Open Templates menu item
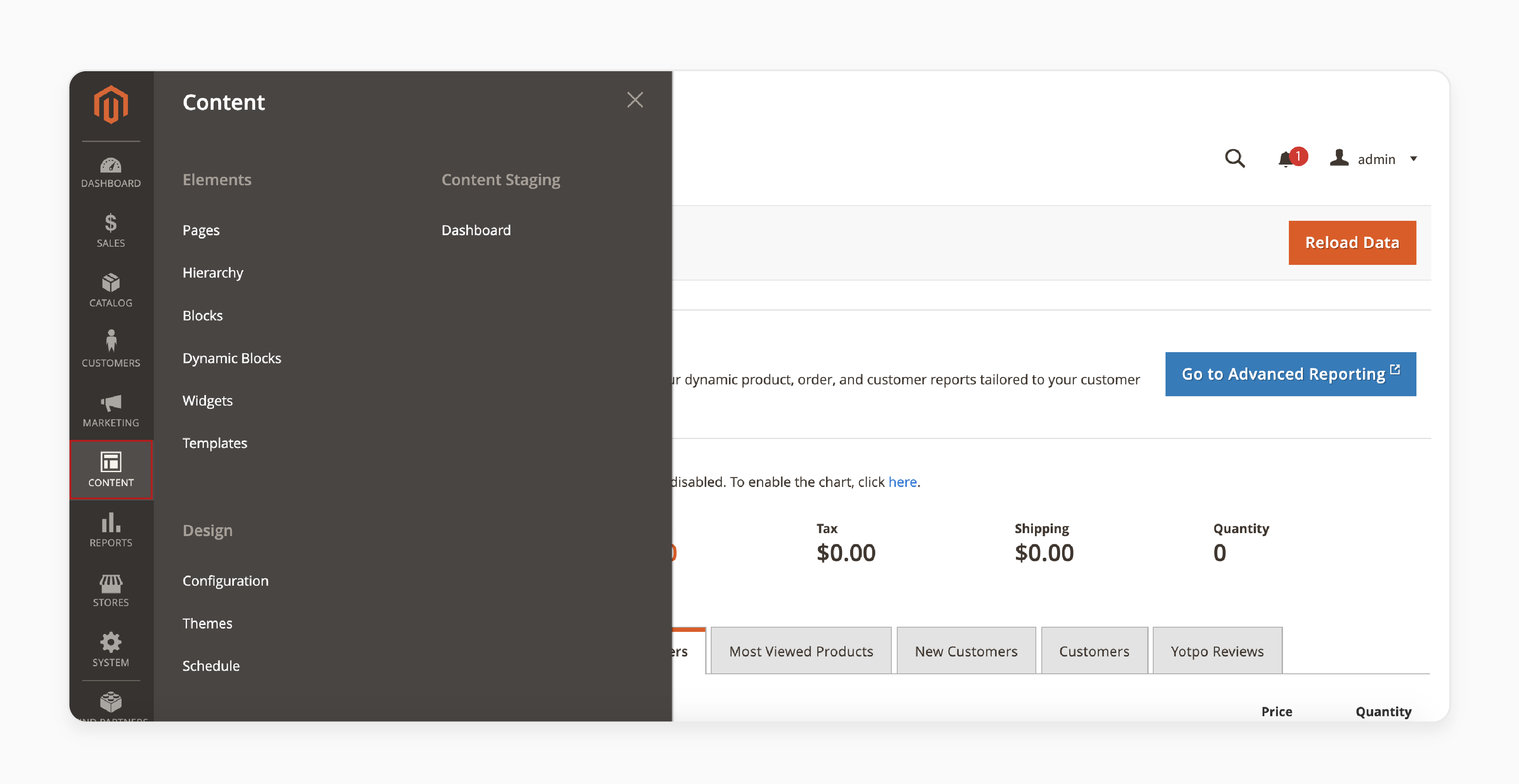Screen dimensions: 1519x784 pos(214,443)
